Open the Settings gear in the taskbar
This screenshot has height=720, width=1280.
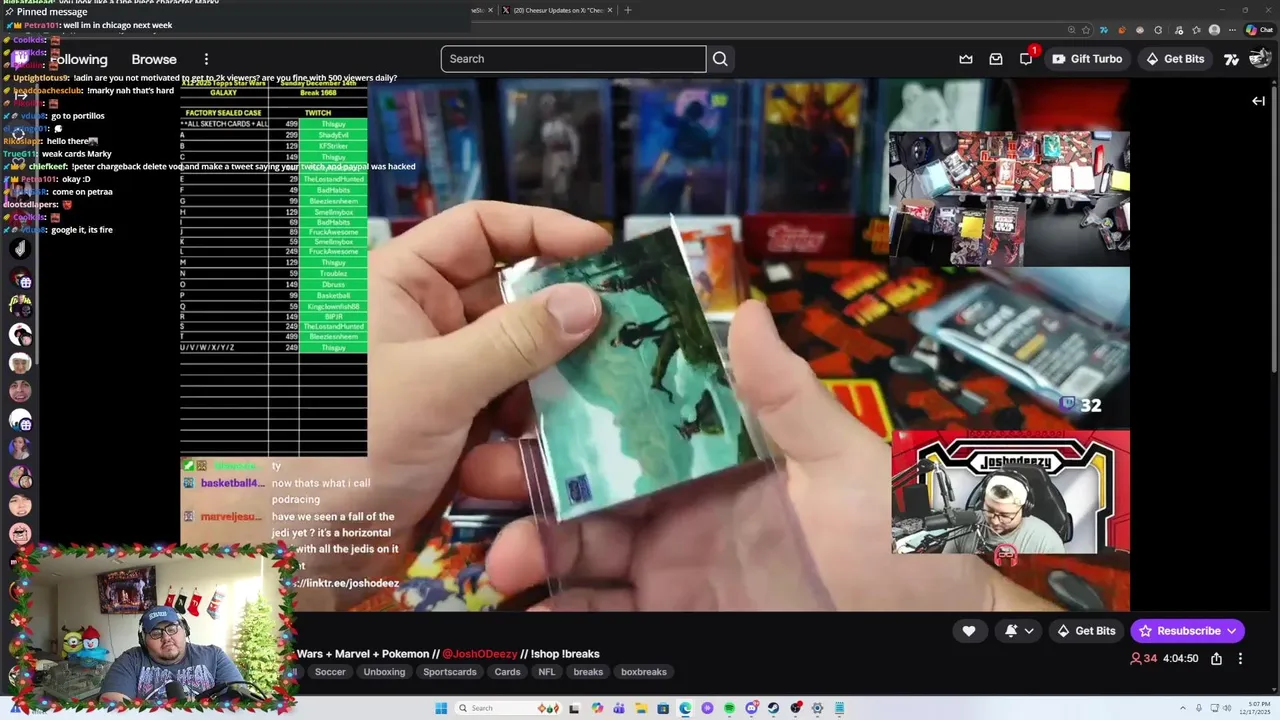(817, 708)
